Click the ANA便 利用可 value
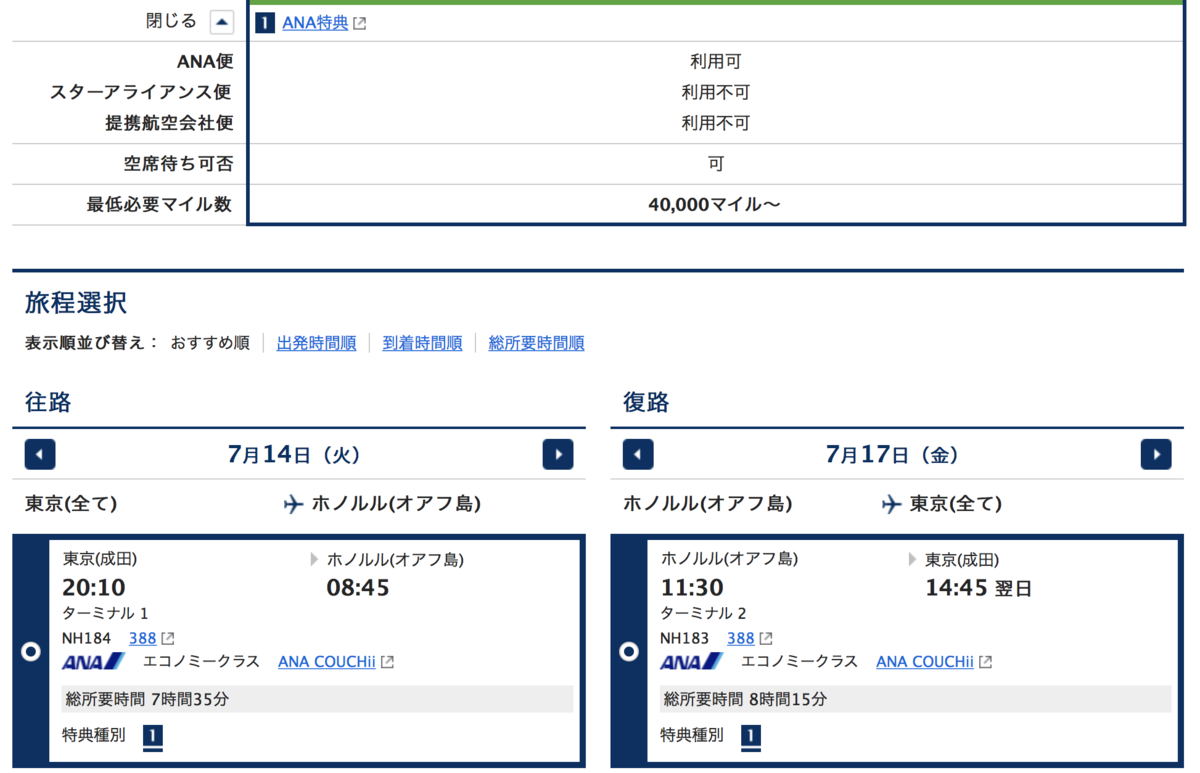The width and height of the screenshot is (1200, 773). [715, 62]
